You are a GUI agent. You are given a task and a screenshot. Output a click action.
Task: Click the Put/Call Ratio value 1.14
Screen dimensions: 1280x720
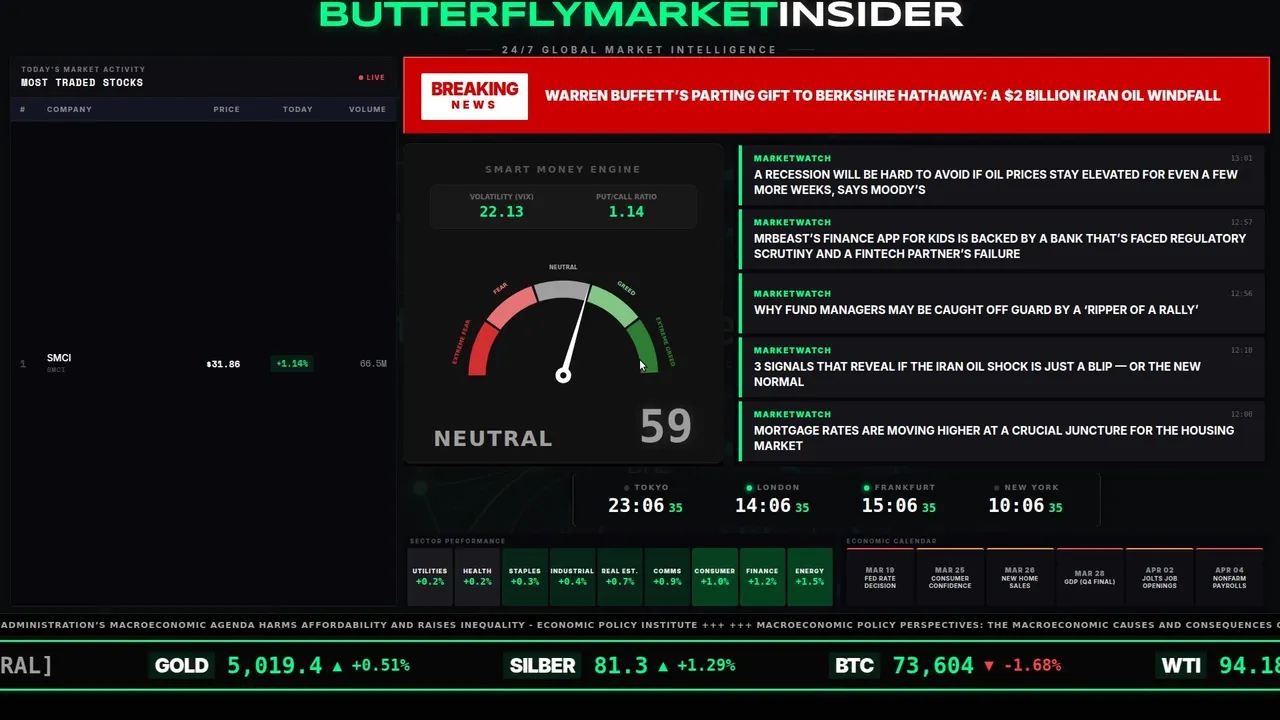tap(626, 212)
